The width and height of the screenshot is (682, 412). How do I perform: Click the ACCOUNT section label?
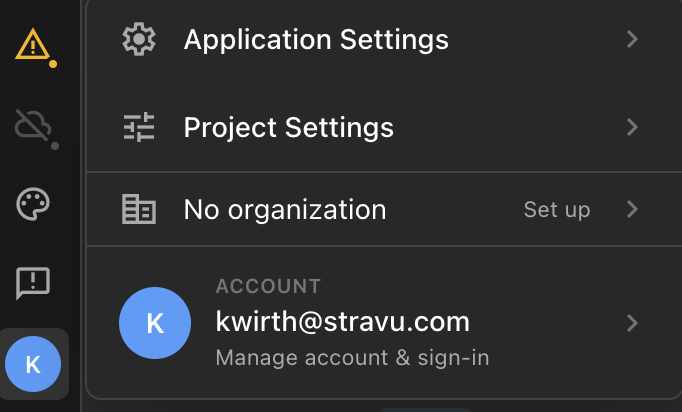tap(268, 286)
